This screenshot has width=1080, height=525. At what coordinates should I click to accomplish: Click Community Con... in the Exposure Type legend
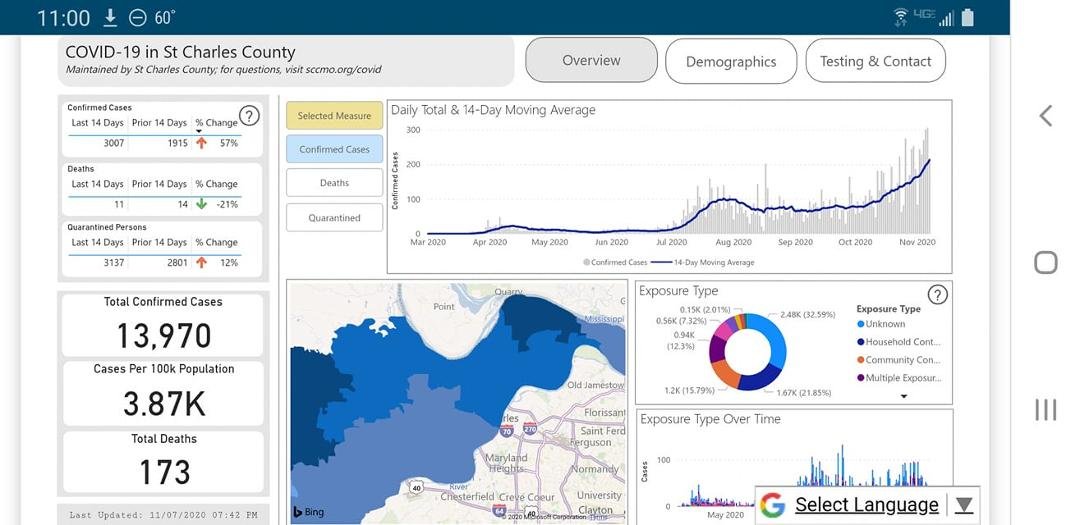pyautogui.click(x=899, y=360)
